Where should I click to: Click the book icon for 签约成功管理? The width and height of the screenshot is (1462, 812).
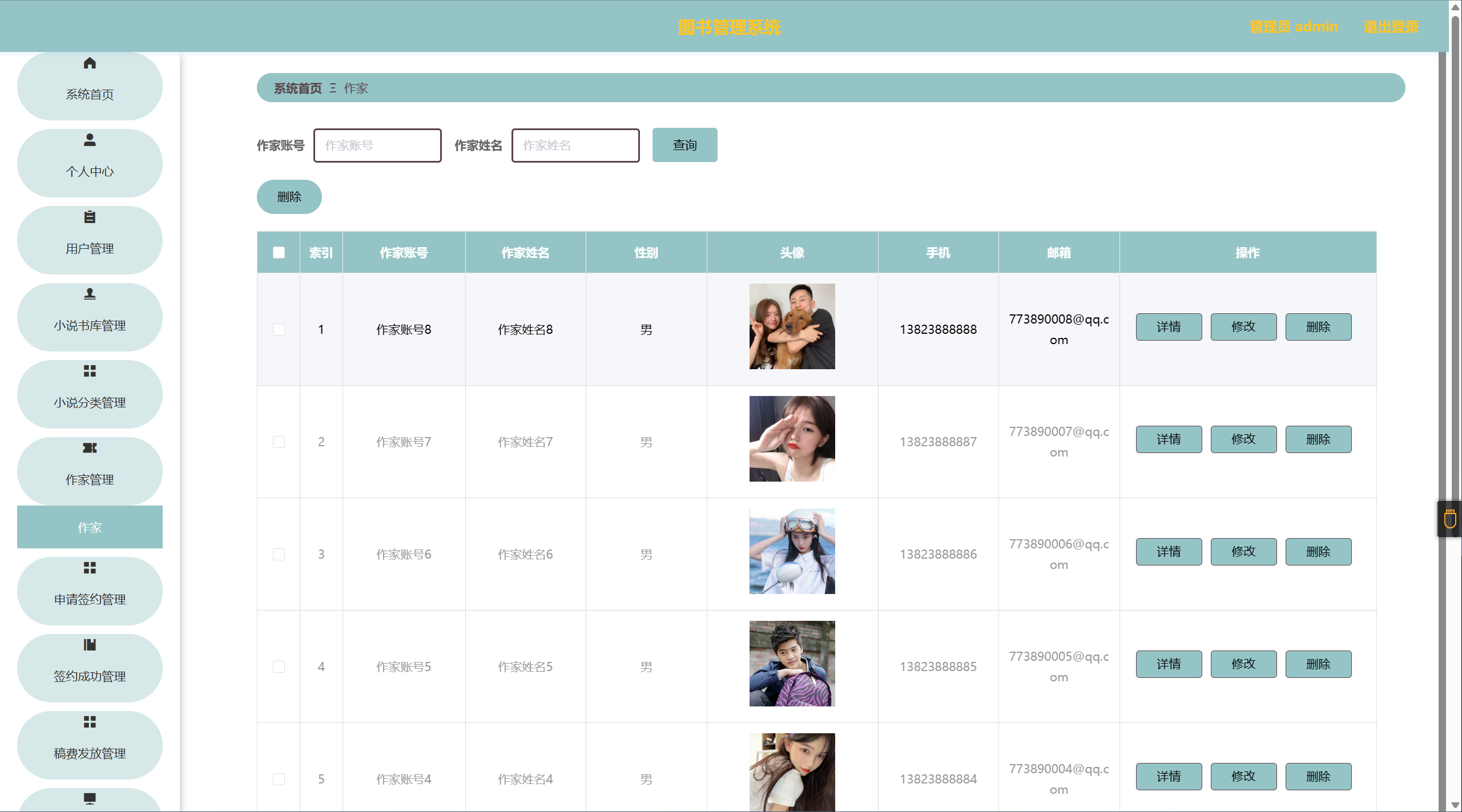coord(90,645)
